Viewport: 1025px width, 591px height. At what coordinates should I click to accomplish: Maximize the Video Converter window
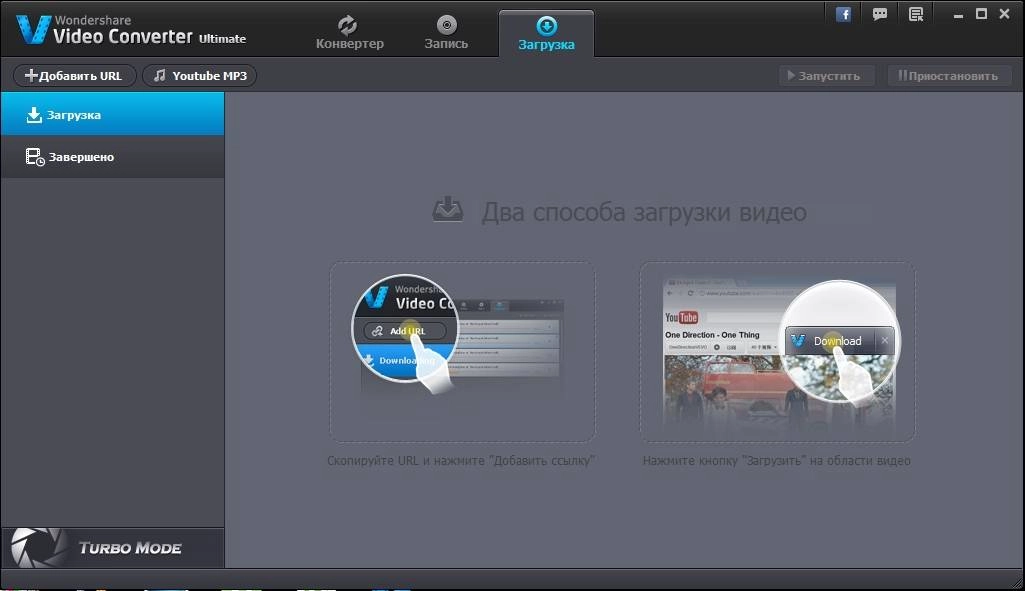(981, 14)
